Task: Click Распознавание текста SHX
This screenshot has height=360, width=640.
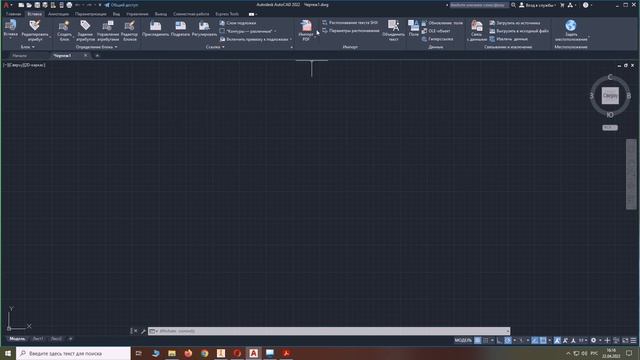Action: pyautogui.click(x=350, y=23)
